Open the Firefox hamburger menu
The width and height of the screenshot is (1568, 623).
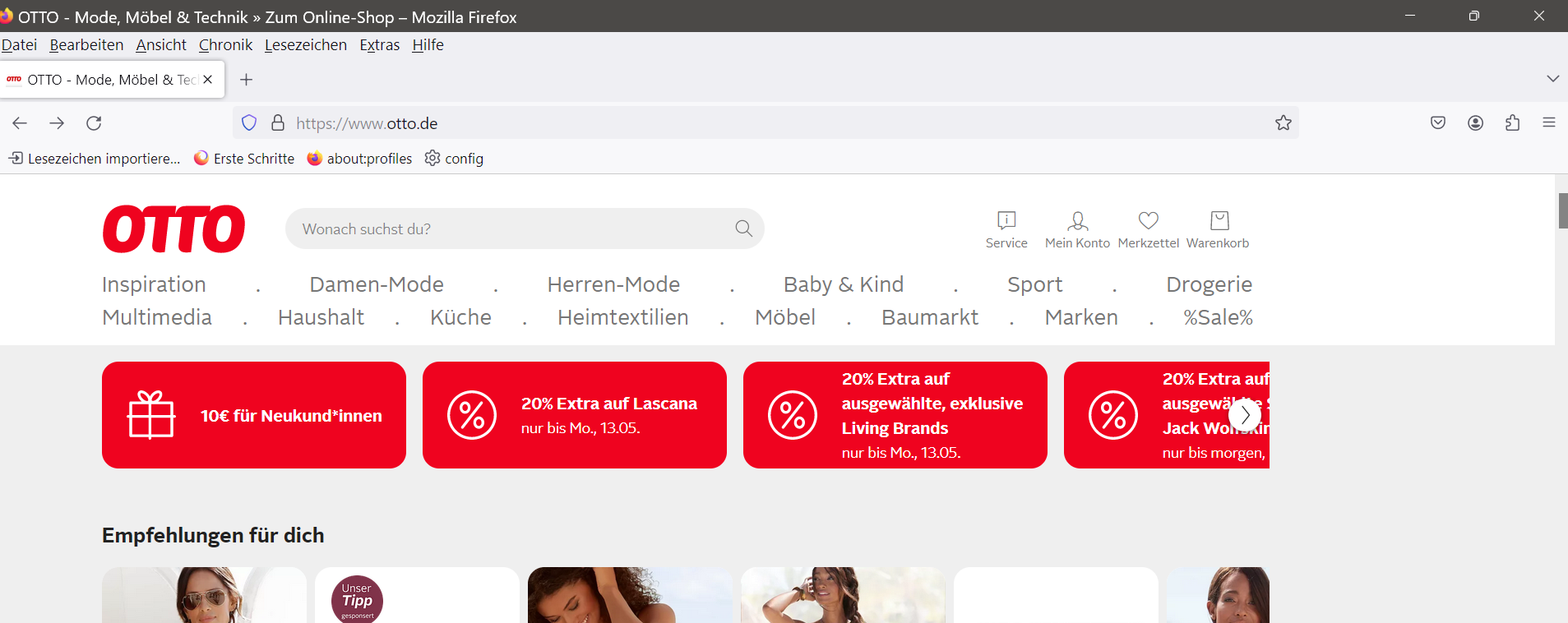click(1549, 122)
